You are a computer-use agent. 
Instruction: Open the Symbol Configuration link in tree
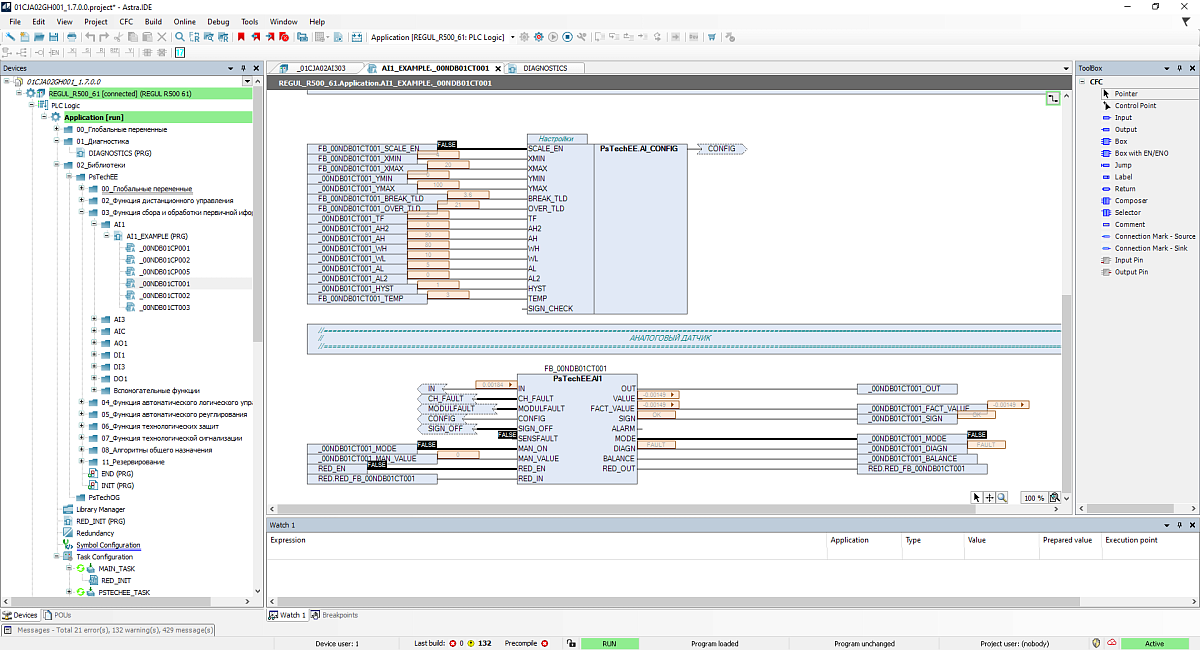click(x=108, y=545)
